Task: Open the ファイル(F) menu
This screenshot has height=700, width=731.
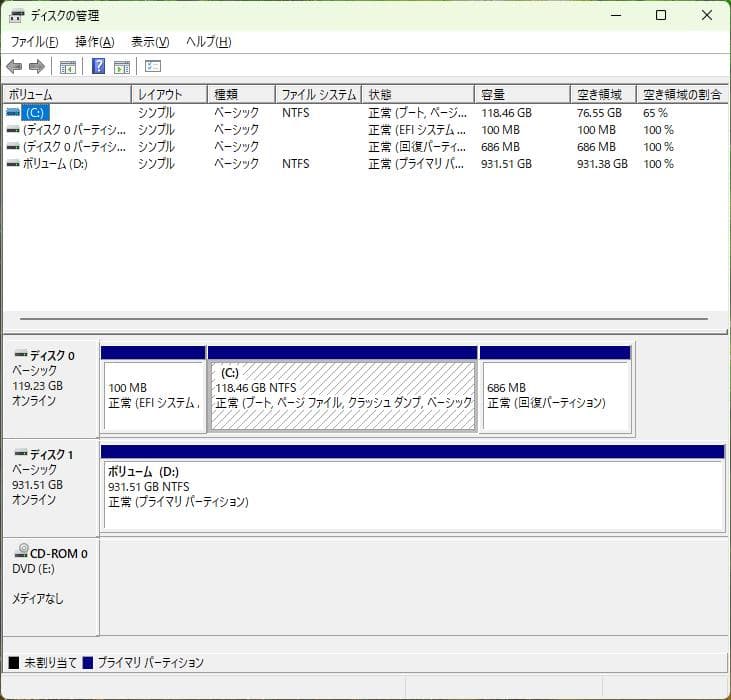Action: pyautogui.click(x=34, y=42)
